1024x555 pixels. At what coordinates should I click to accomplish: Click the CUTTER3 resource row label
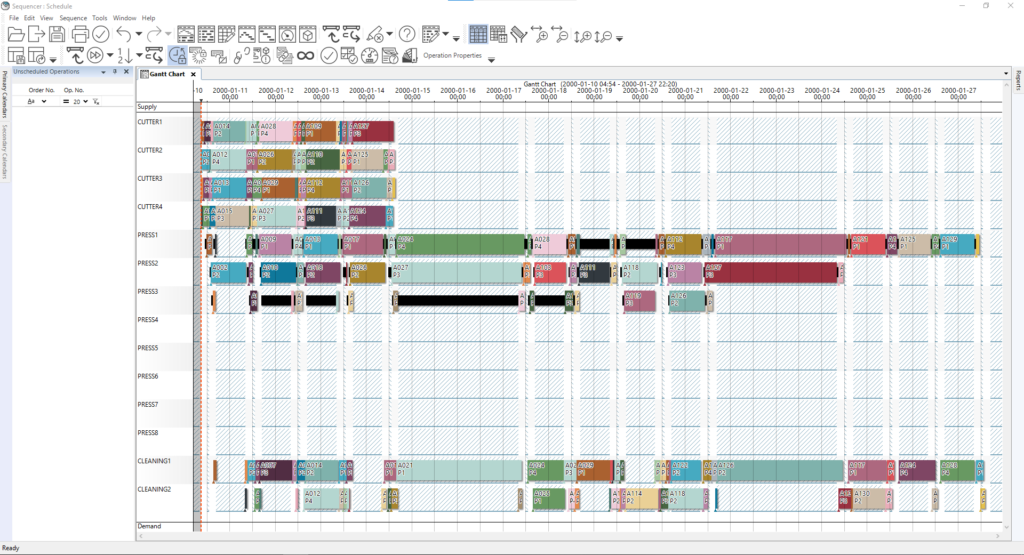pos(150,178)
